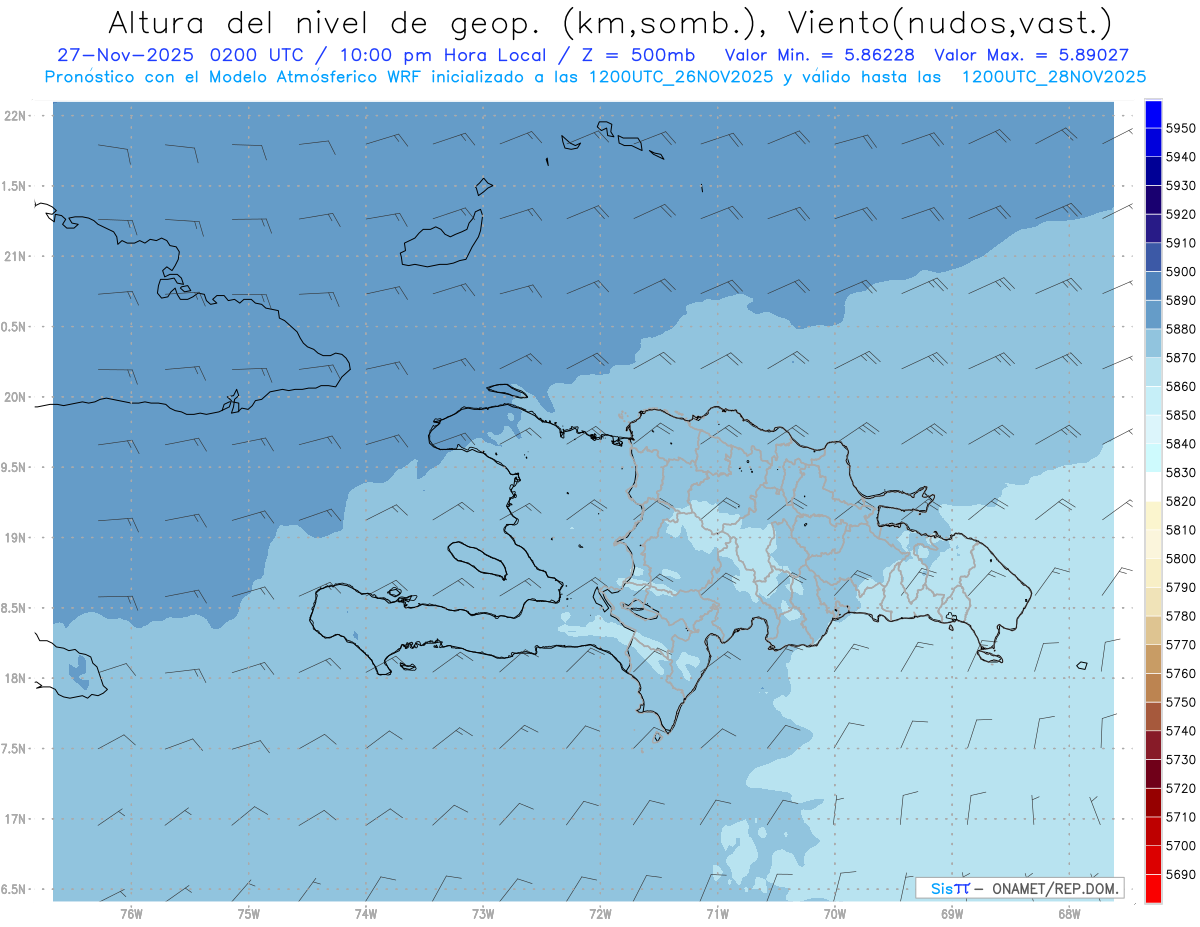Click the '22N' latitude label
The height and width of the screenshot is (927, 1200).
[14, 116]
